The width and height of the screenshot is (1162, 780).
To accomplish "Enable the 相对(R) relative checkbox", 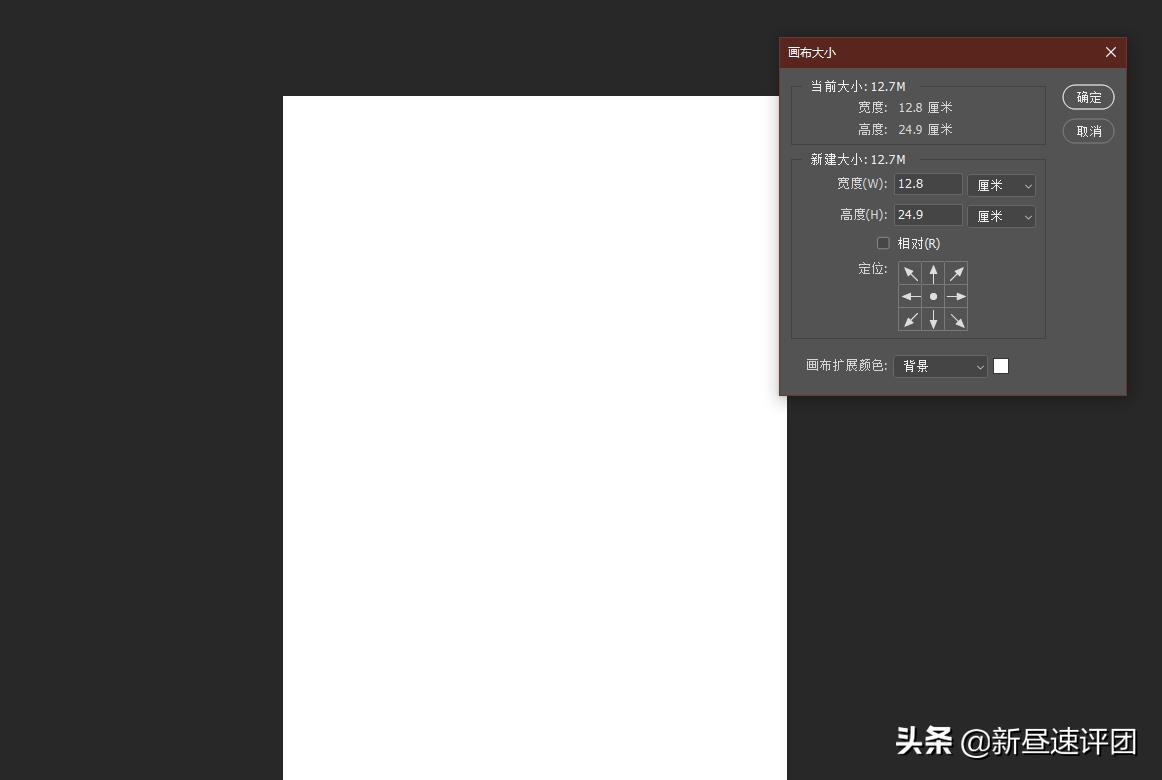I will coord(883,243).
